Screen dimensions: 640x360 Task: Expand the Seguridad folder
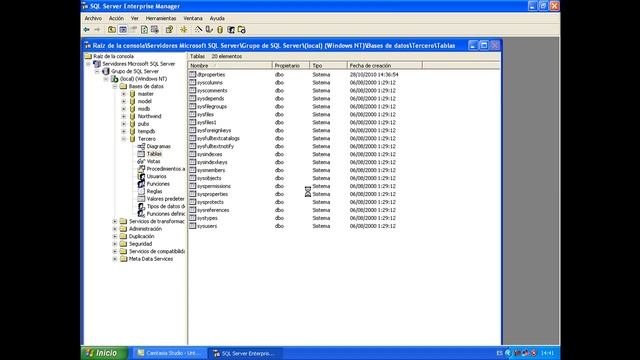tap(115, 244)
